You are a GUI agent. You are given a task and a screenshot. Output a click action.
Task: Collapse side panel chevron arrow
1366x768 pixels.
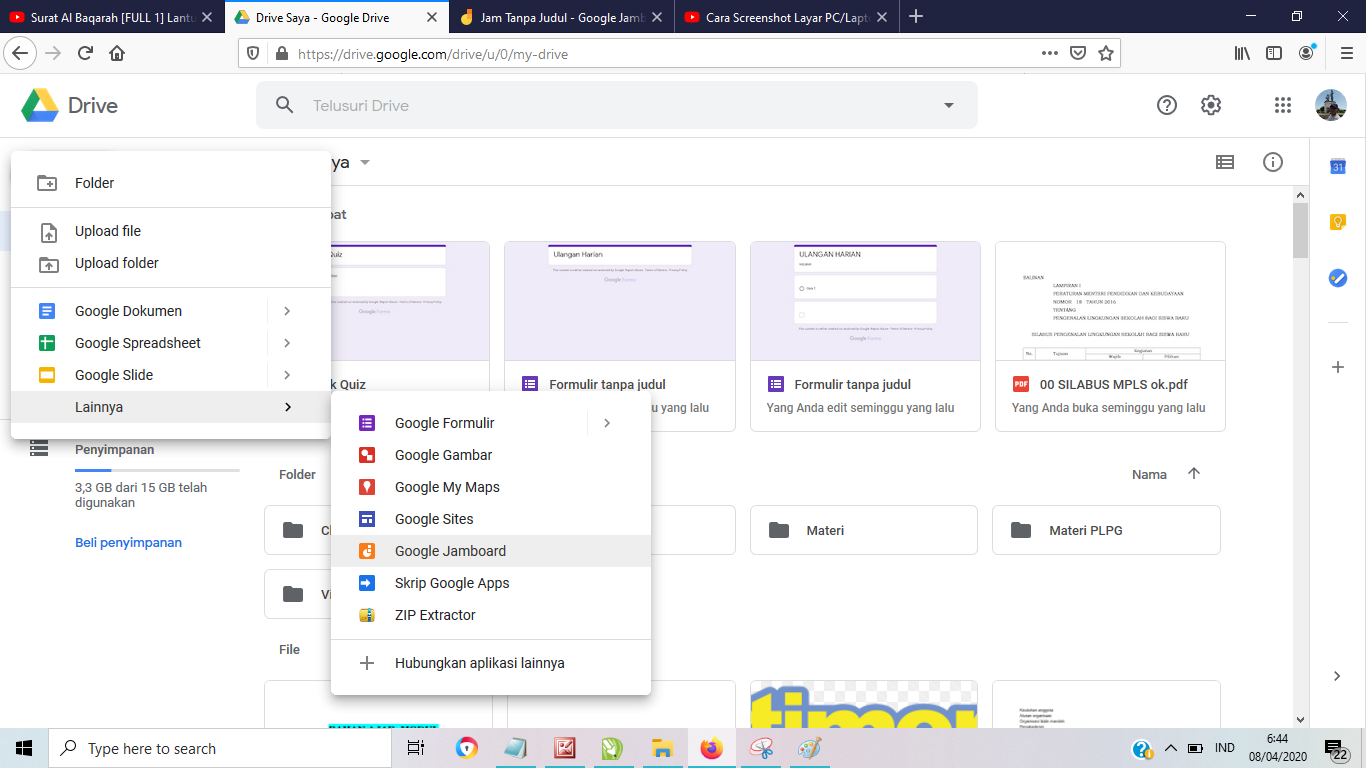coord(1338,676)
